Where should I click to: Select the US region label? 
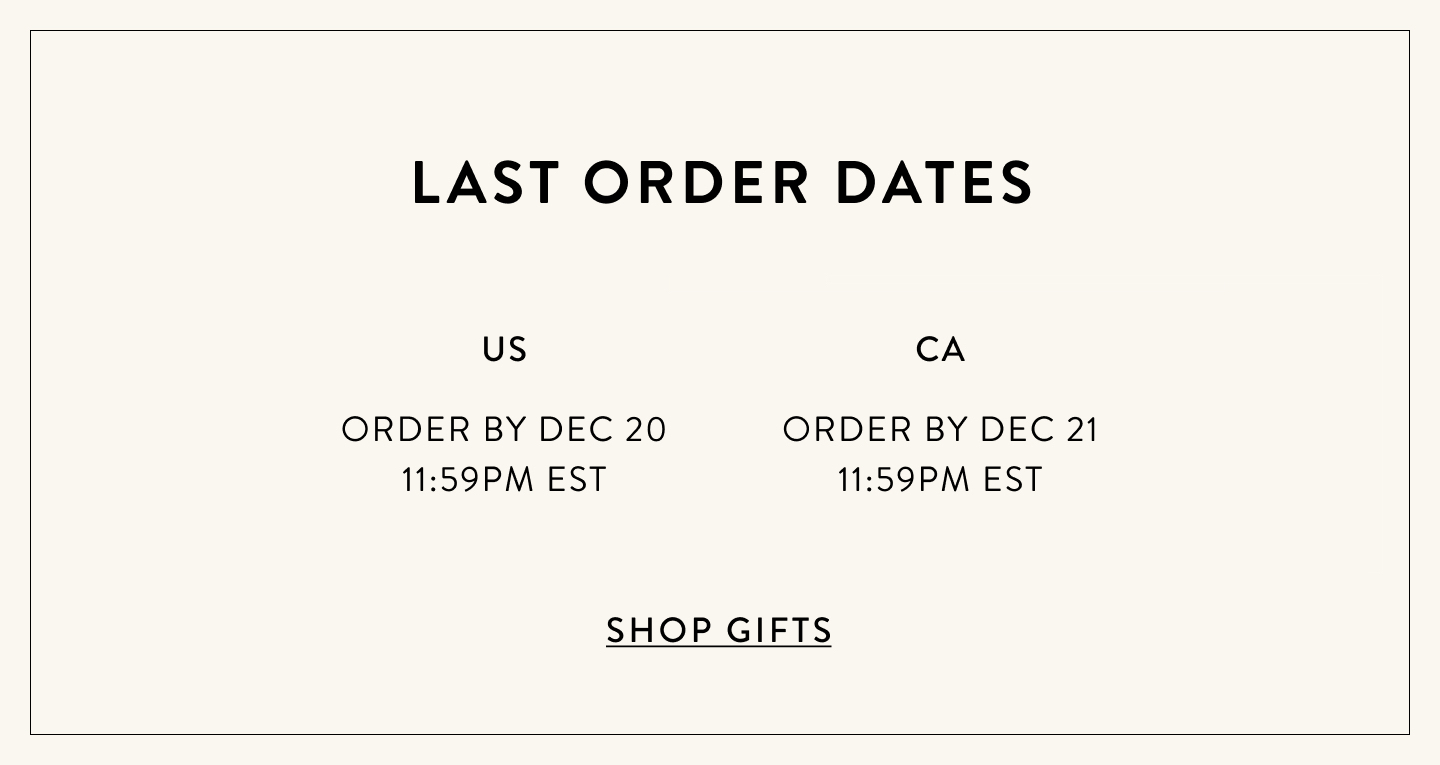(505, 349)
